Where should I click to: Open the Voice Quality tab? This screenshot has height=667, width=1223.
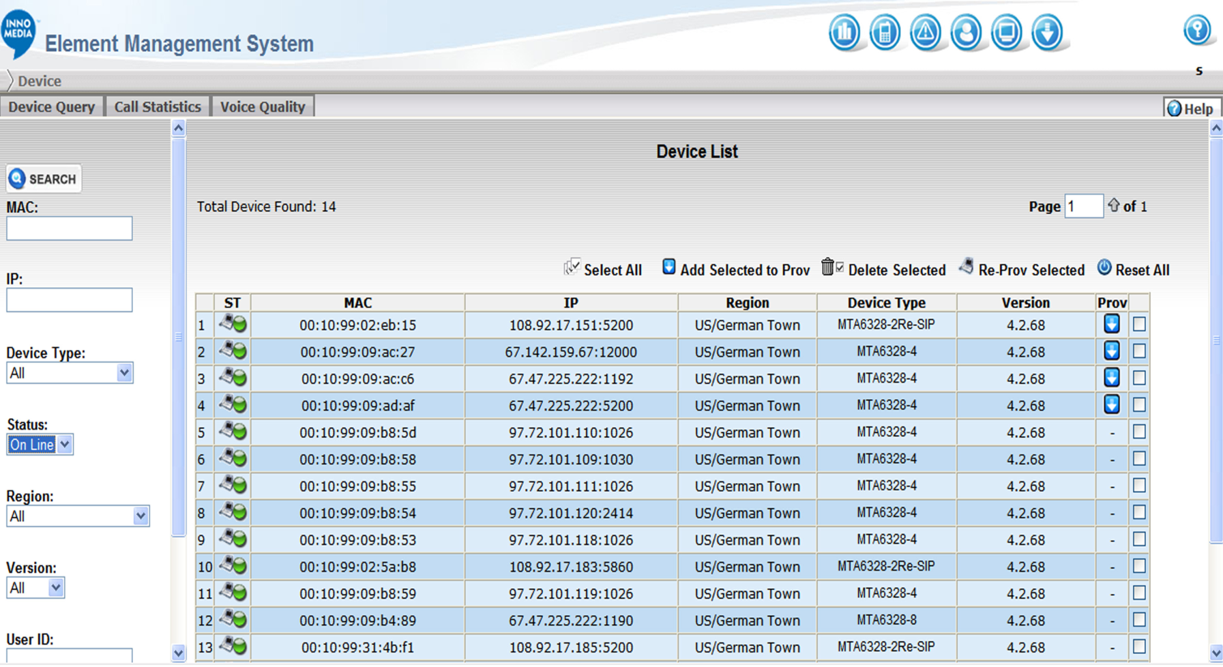tap(262, 107)
